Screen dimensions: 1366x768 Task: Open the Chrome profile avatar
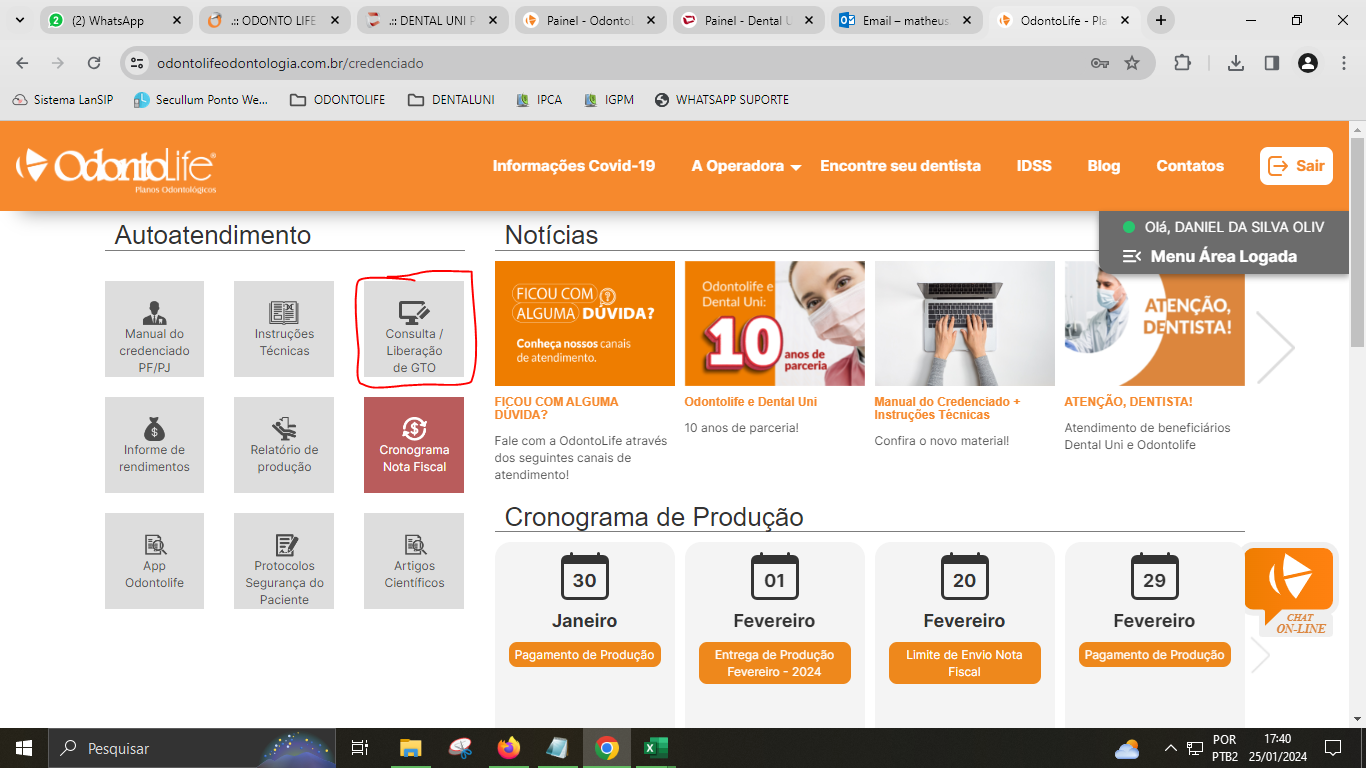pos(1308,63)
